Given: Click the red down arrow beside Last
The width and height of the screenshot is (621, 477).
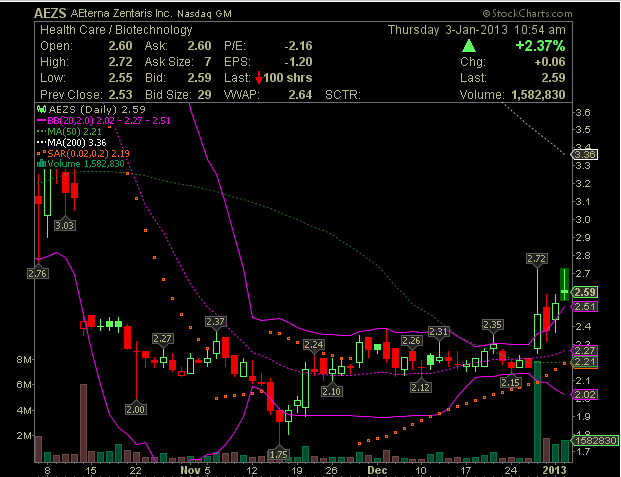Looking at the screenshot, I should (259, 78).
